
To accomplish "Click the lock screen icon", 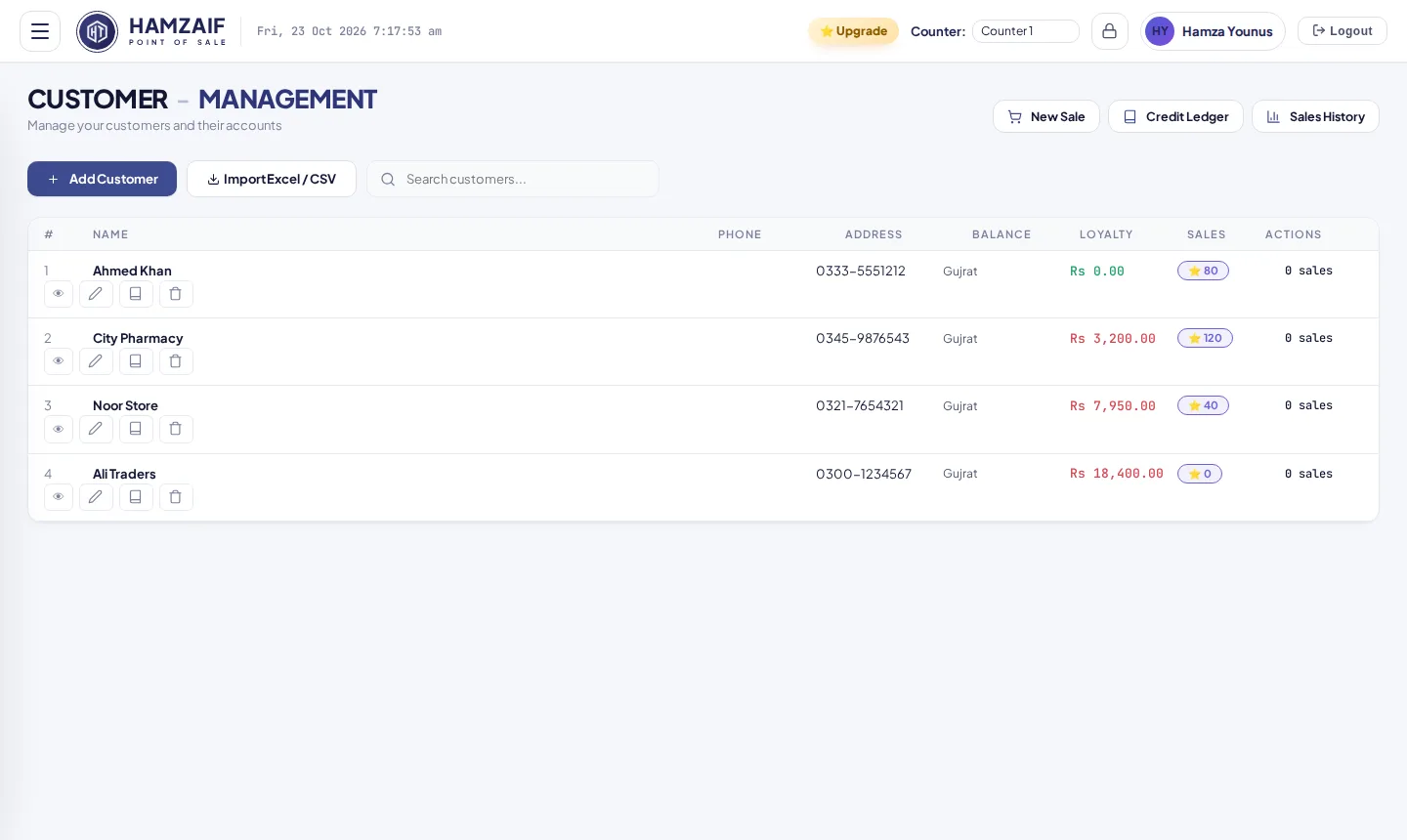I will coord(1109,31).
